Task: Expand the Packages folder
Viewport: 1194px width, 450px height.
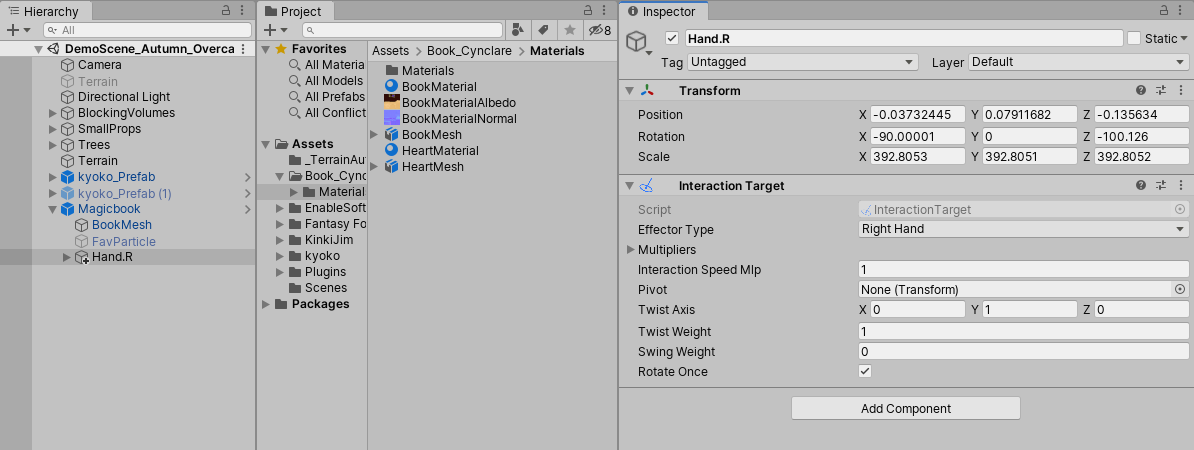Action: pyautogui.click(x=265, y=305)
